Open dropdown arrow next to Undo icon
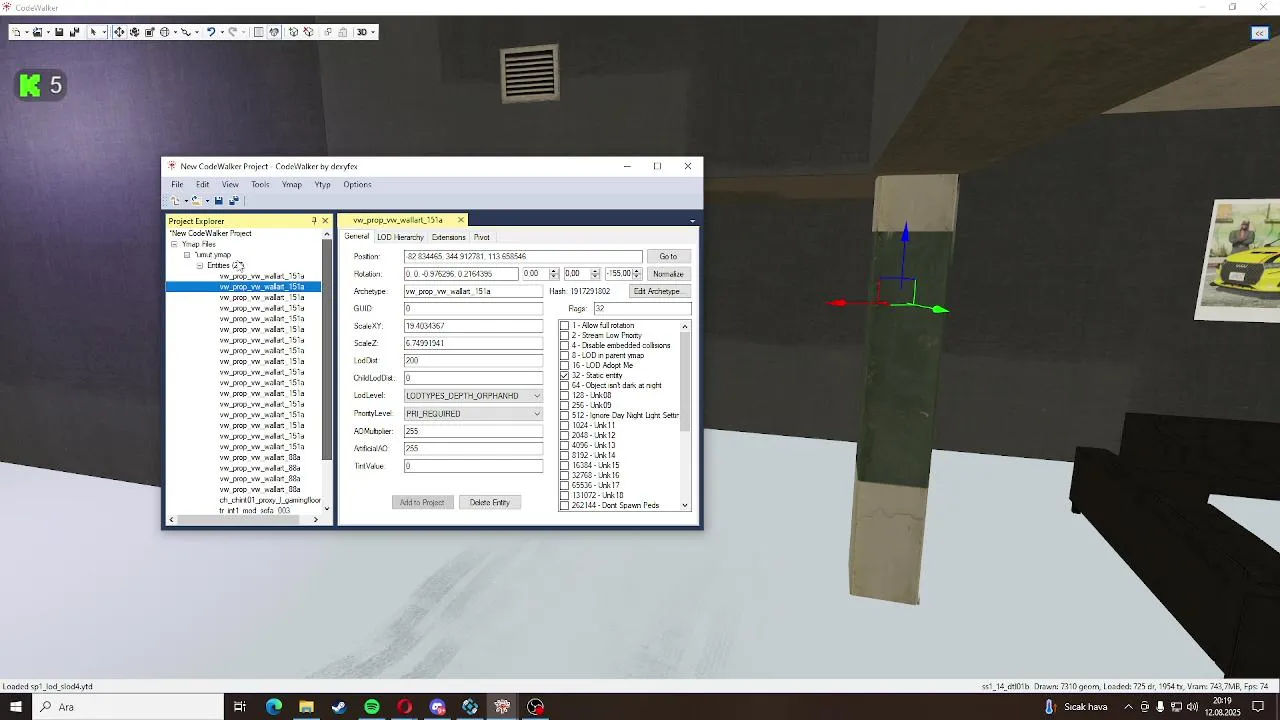 coord(222,32)
